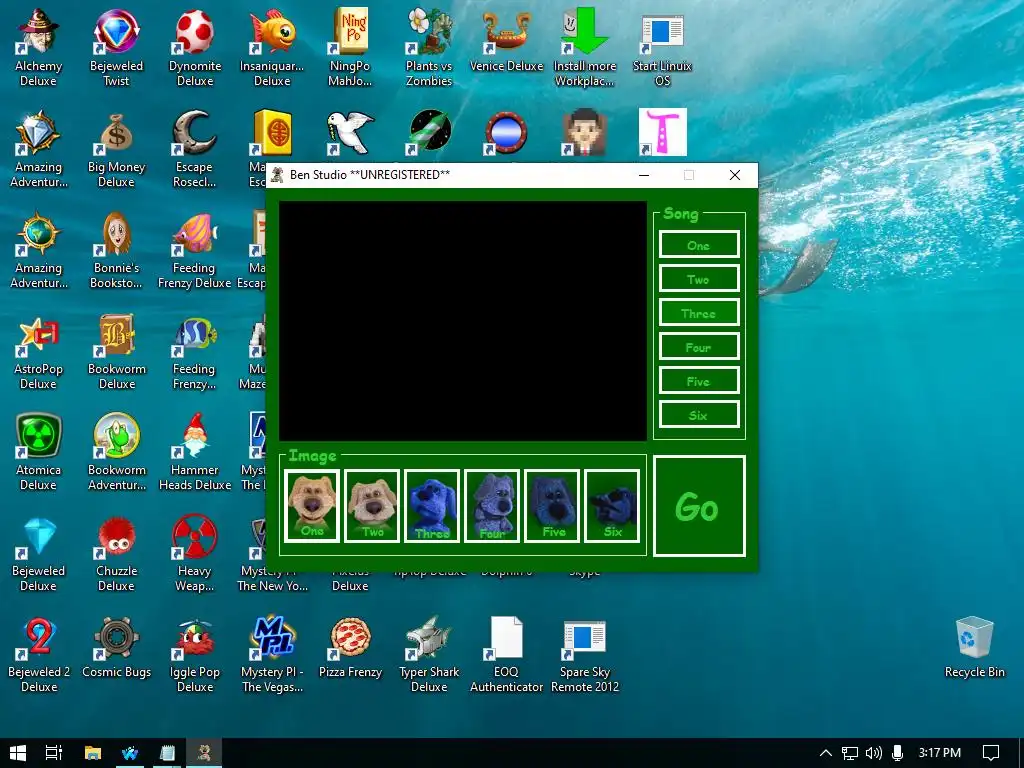Select Ben image thumbnail Two
1024x768 pixels.
(x=372, y=505)
